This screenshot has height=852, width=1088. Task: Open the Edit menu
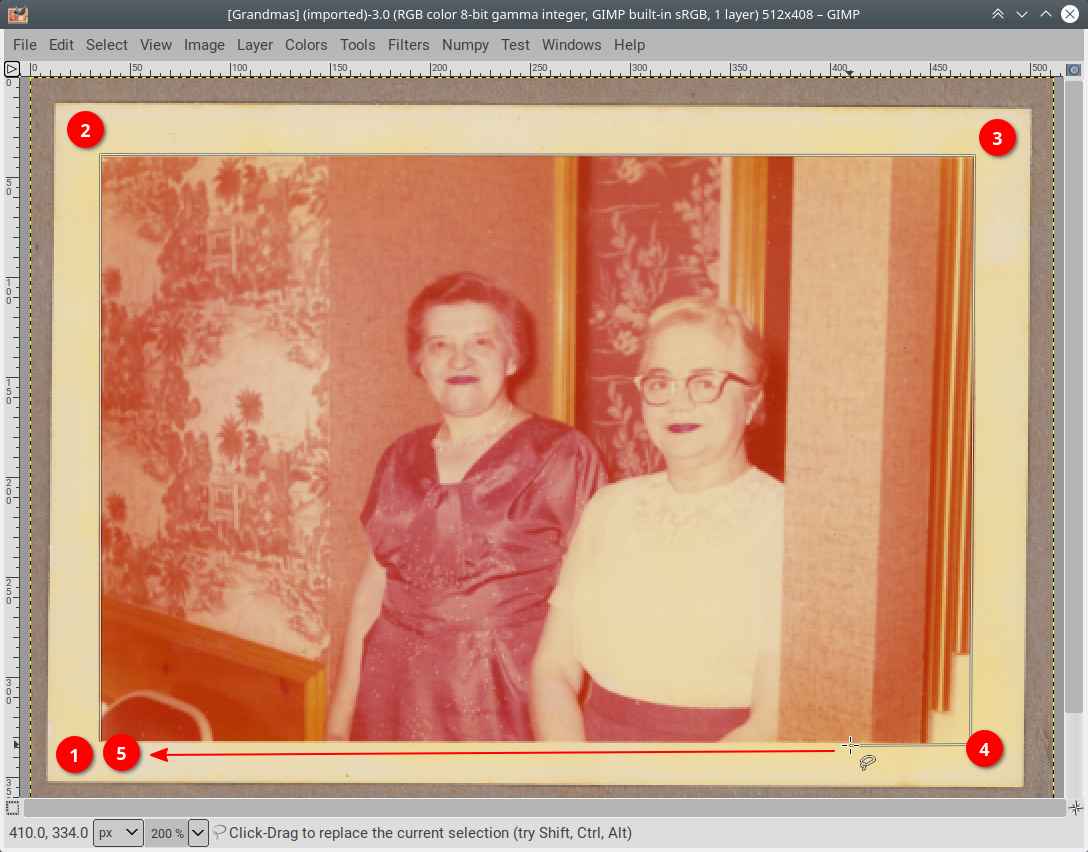[x=61, y=44]
